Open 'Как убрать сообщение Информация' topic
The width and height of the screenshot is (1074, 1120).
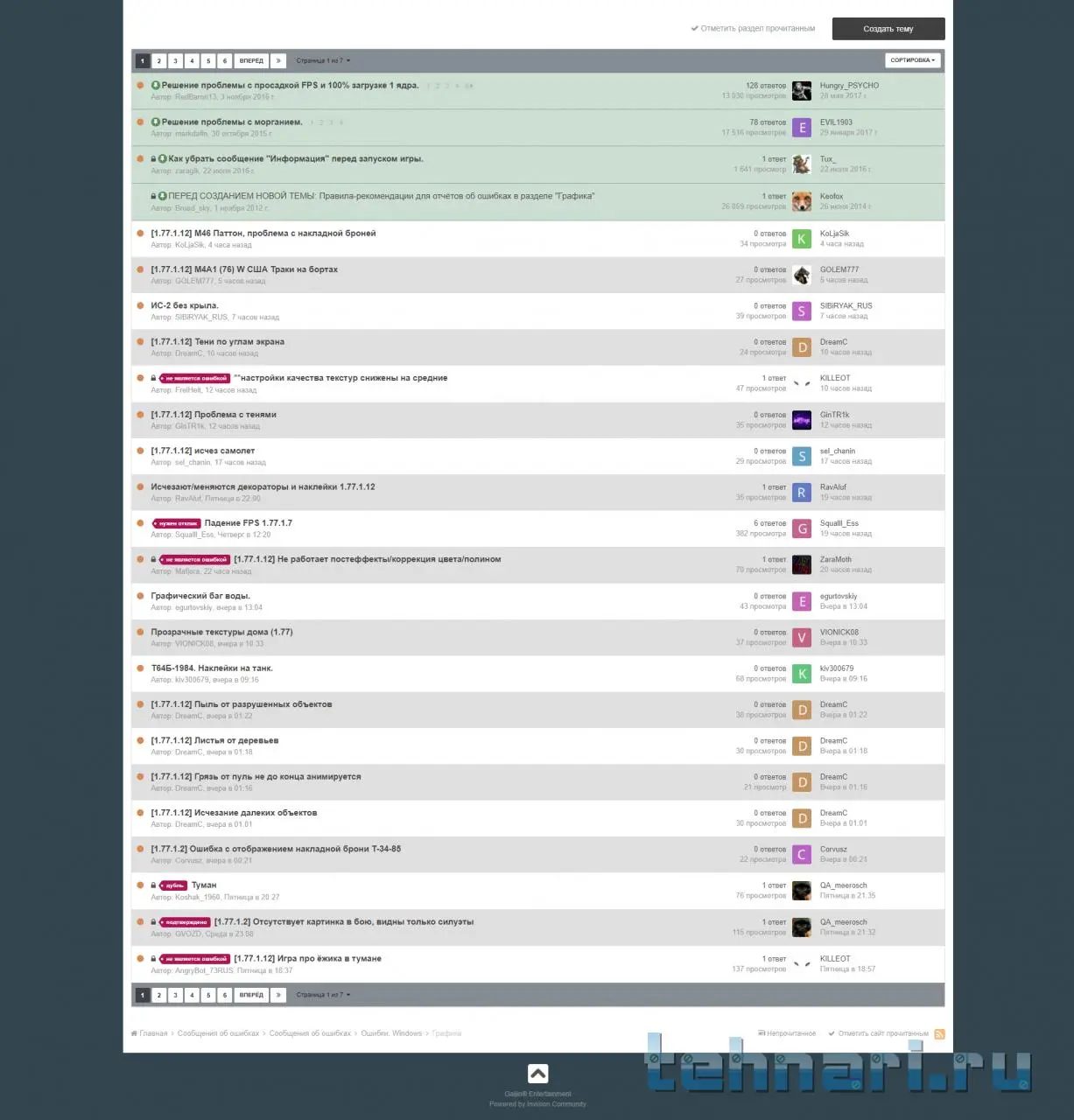296,159
